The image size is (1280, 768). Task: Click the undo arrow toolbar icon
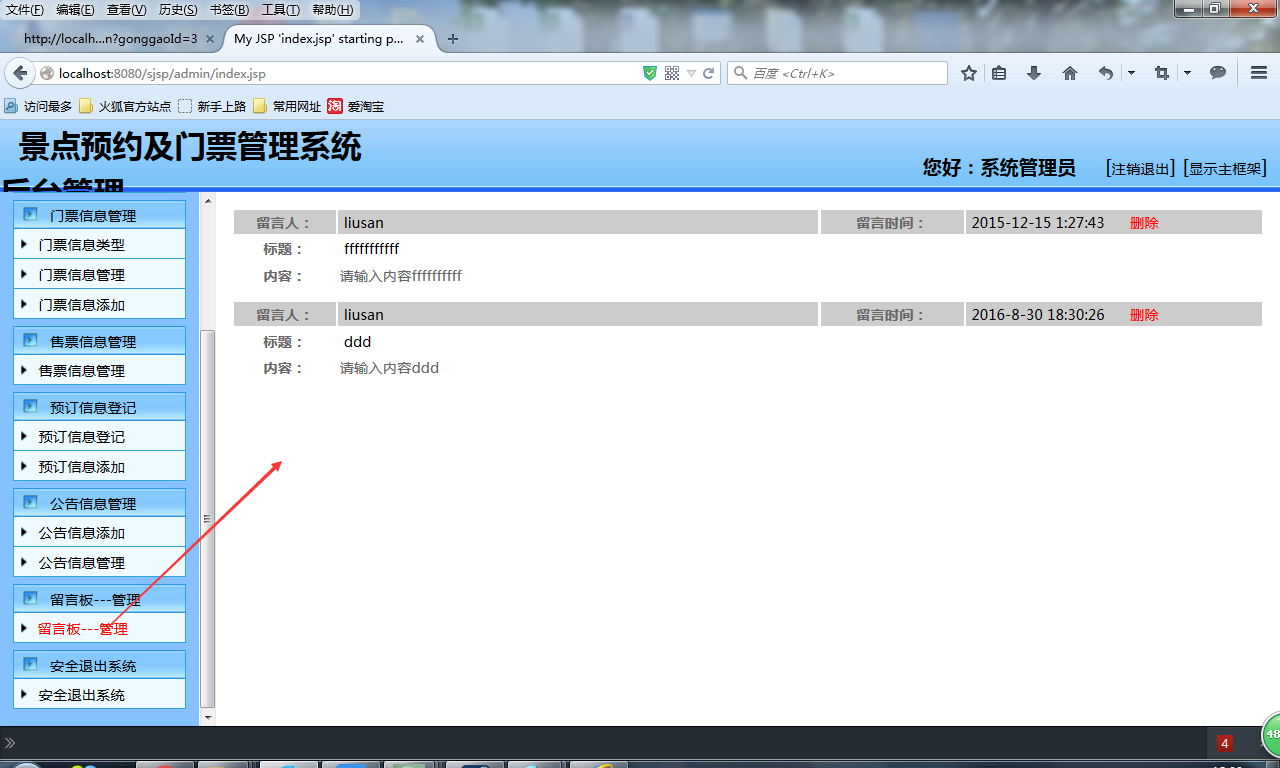click(x=1105, y=73)
